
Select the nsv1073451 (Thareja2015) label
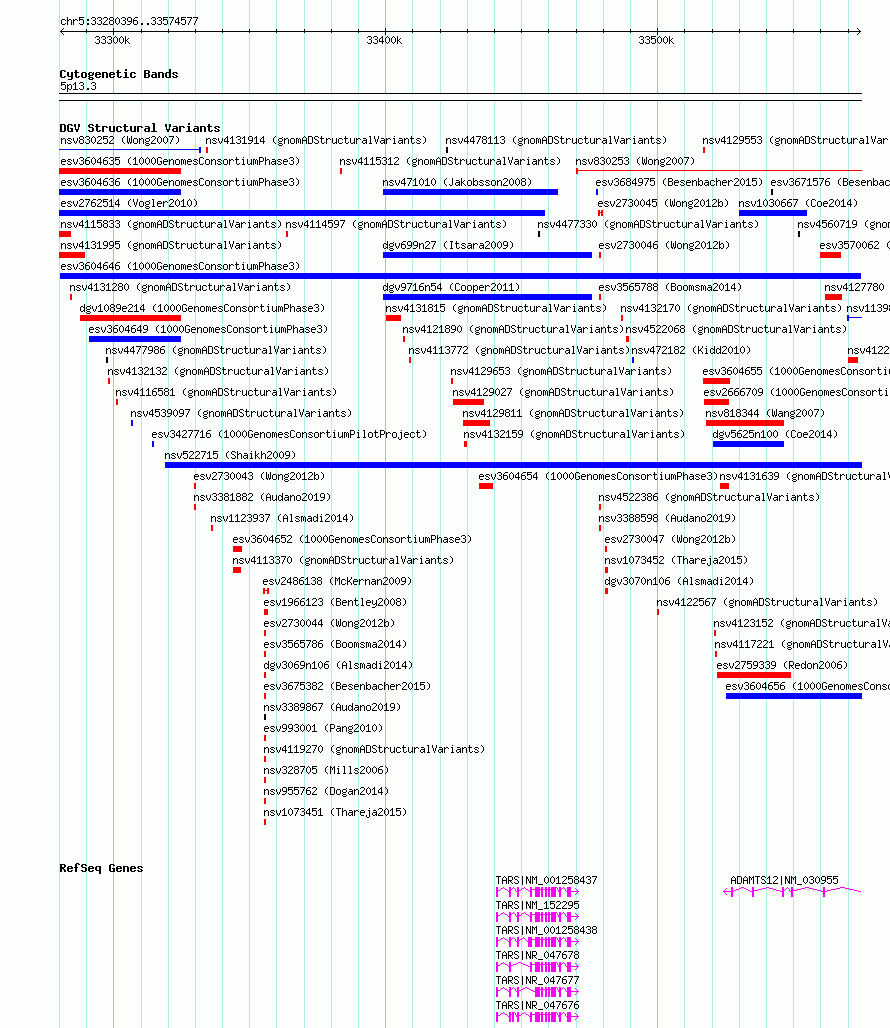[x=336, y=812]
